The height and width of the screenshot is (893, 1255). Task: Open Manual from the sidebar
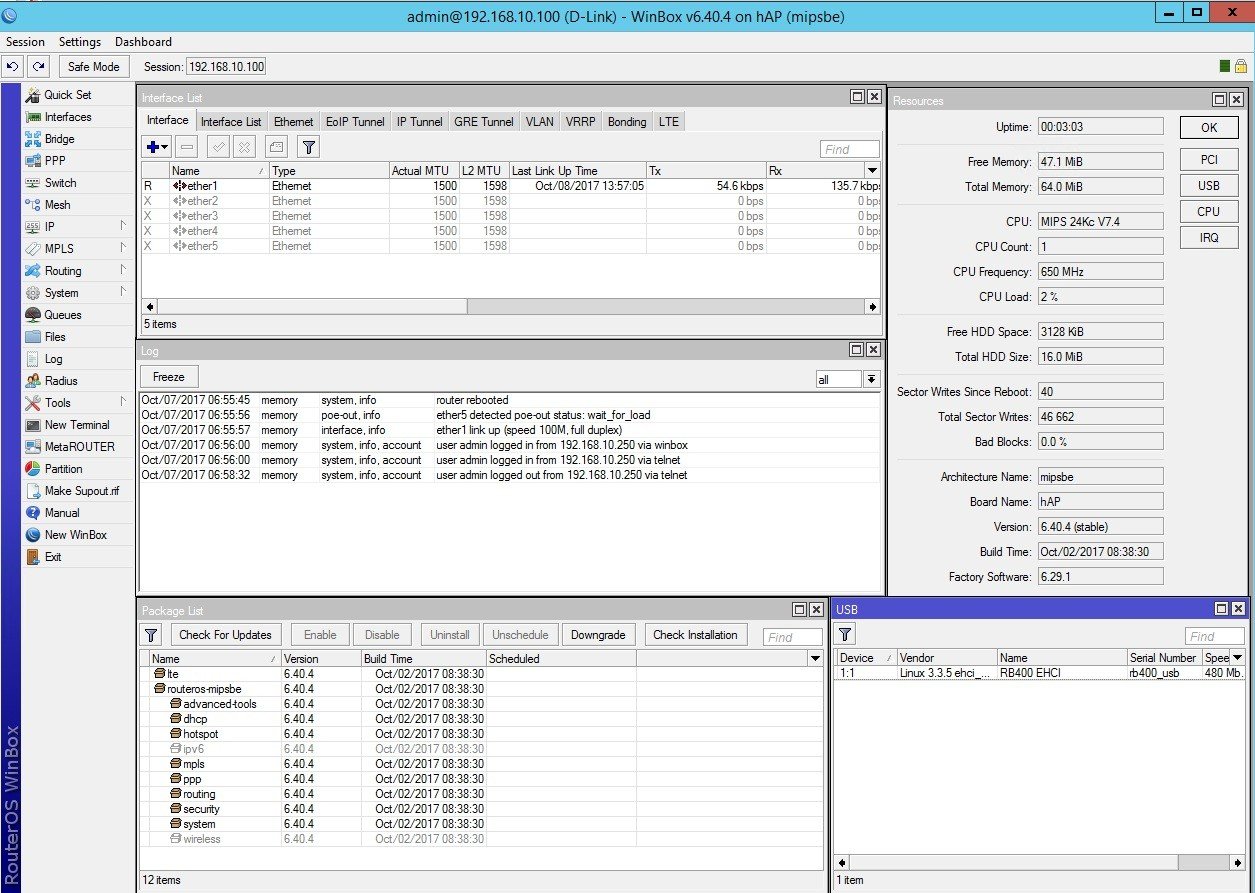62,513
